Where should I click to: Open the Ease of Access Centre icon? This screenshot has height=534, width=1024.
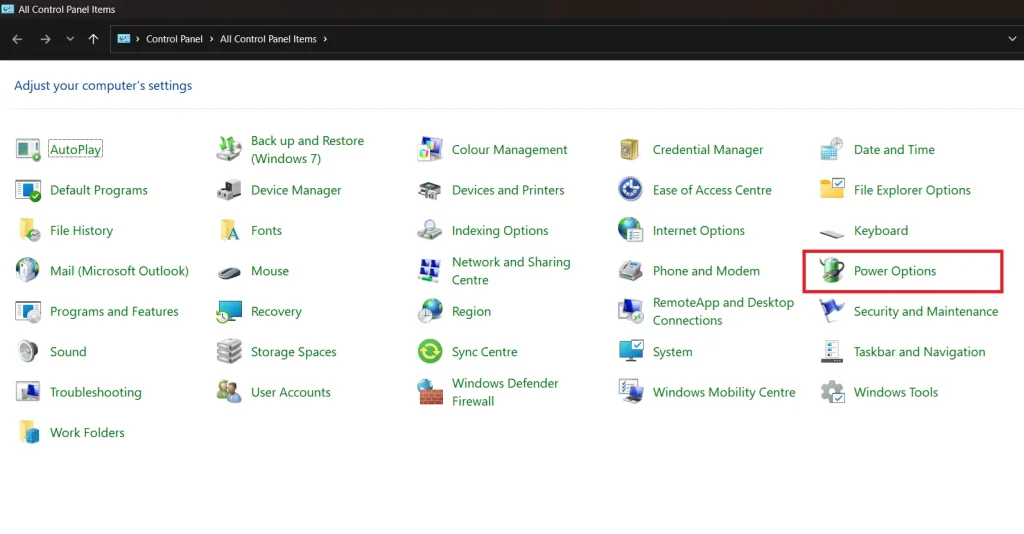tap(631, 190)
